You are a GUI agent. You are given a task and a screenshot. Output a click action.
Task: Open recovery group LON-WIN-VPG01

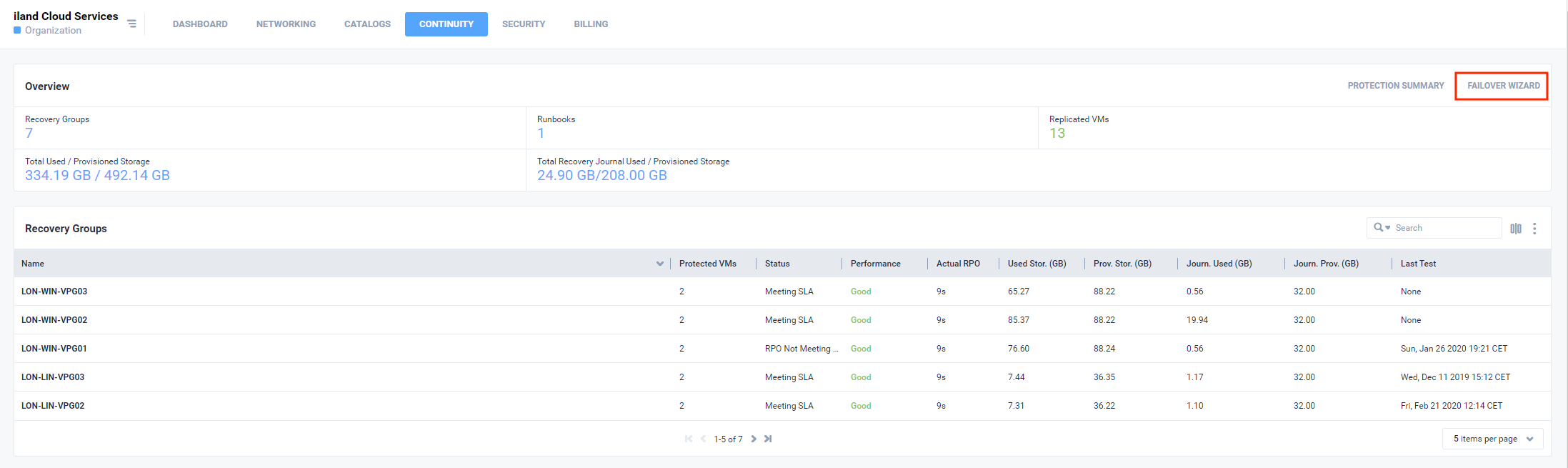pos(54,349)
